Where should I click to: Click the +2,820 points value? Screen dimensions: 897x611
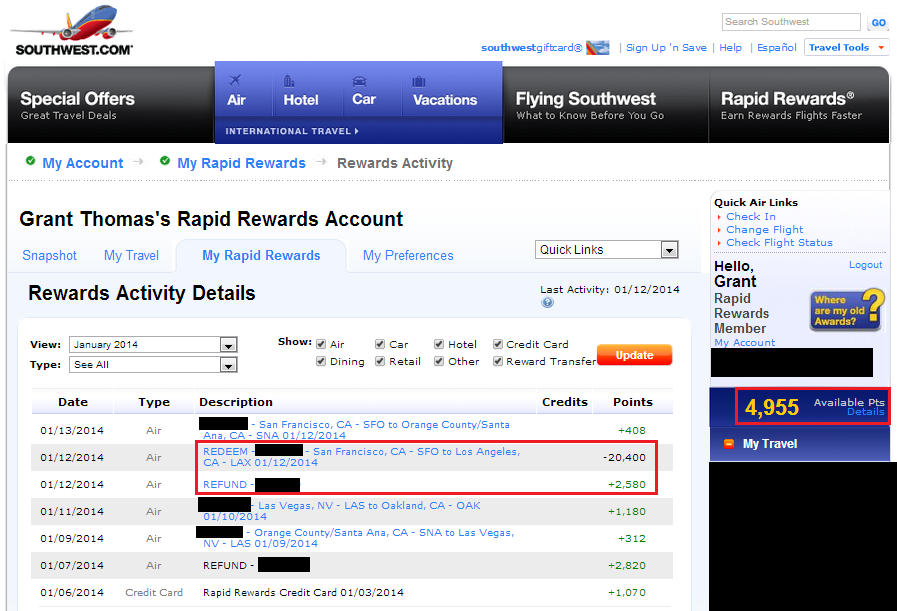pyautogui.click(x=626, y=565)
